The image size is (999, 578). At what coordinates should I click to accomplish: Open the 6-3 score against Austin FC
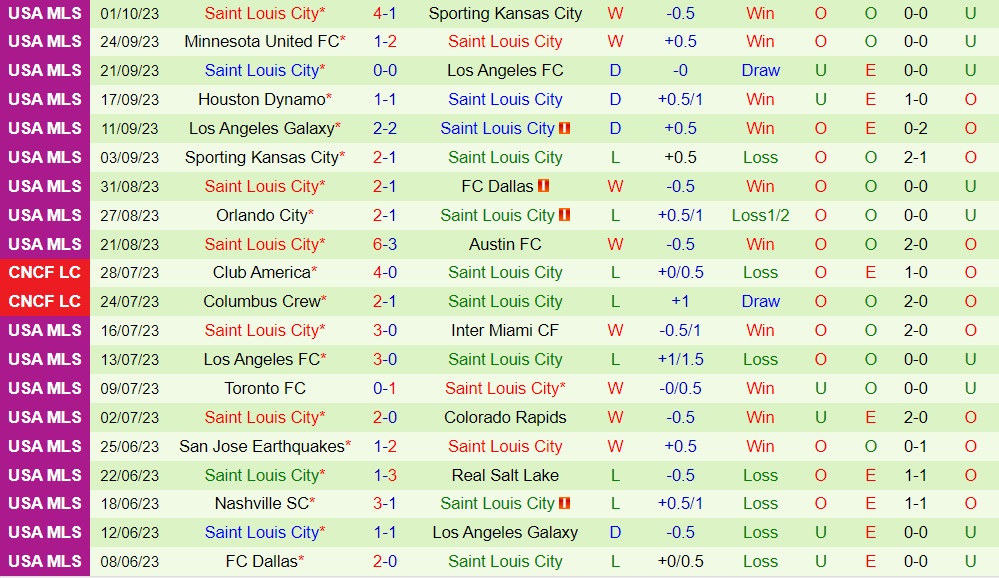coord(385,244)
